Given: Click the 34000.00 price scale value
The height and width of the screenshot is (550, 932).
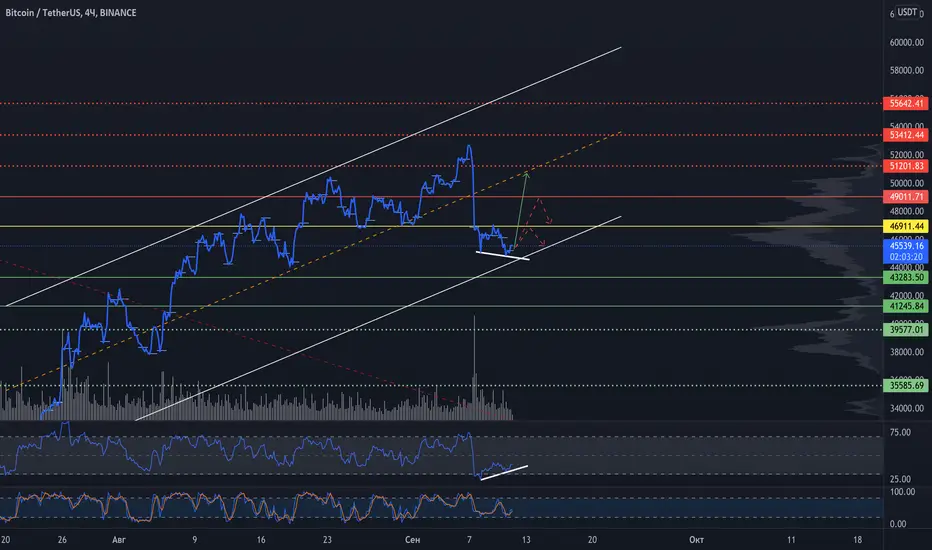Looking at the screenshot, I should click(x=906, y=408).
